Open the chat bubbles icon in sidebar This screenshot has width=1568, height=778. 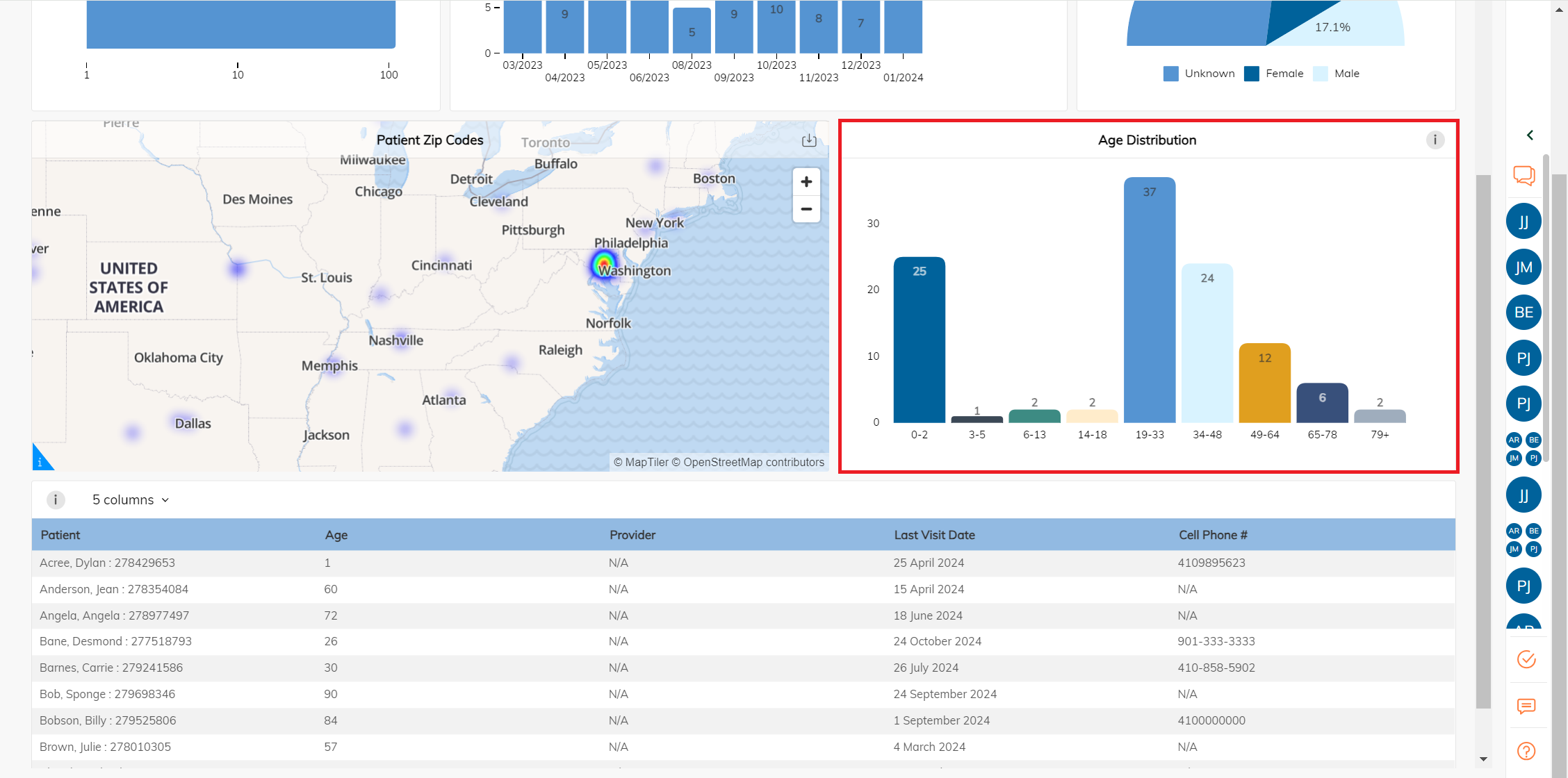(x=1524, y=176)
